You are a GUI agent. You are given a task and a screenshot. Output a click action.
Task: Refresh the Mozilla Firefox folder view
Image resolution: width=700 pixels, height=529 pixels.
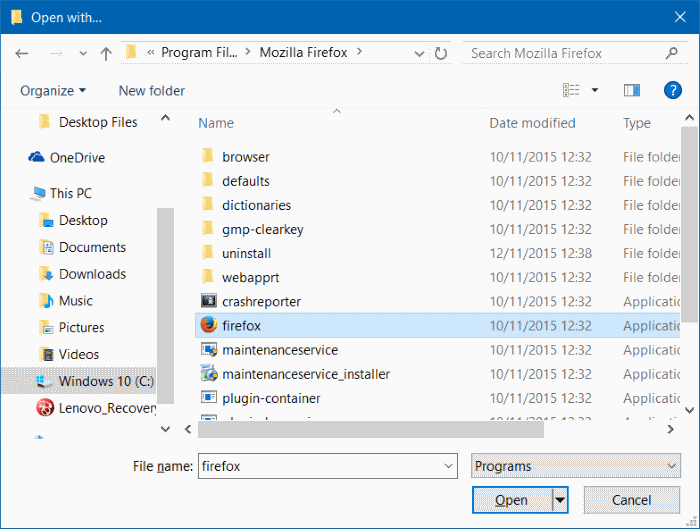coord(441,54)
